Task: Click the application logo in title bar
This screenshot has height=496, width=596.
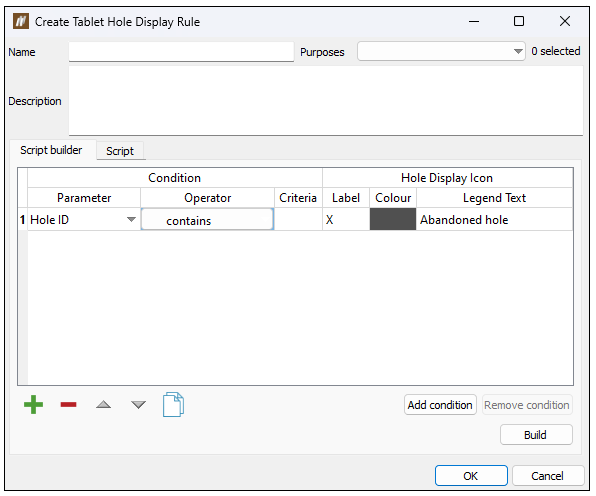Action: (x=21, y=21)
